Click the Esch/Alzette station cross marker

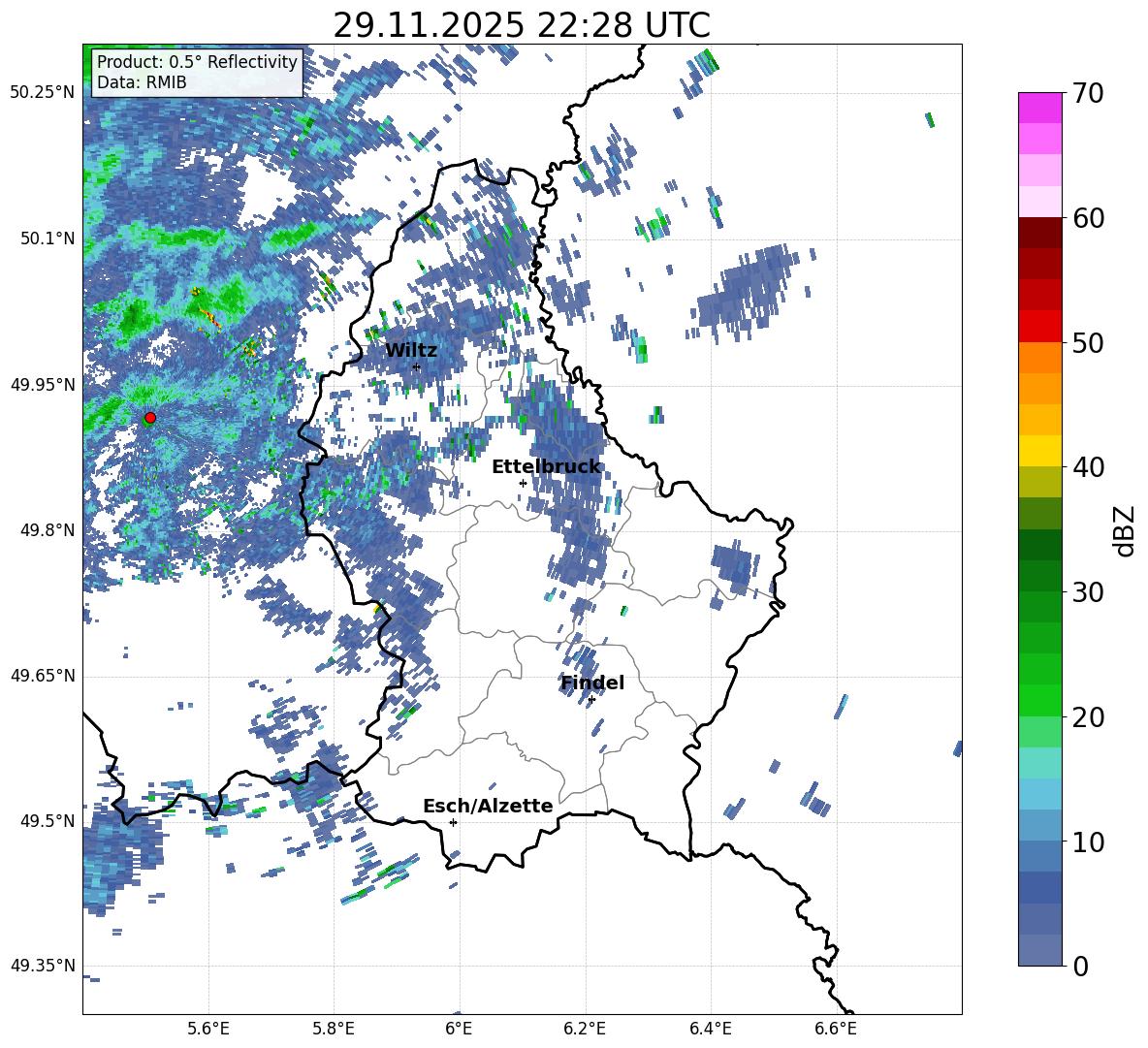point(453,822)
